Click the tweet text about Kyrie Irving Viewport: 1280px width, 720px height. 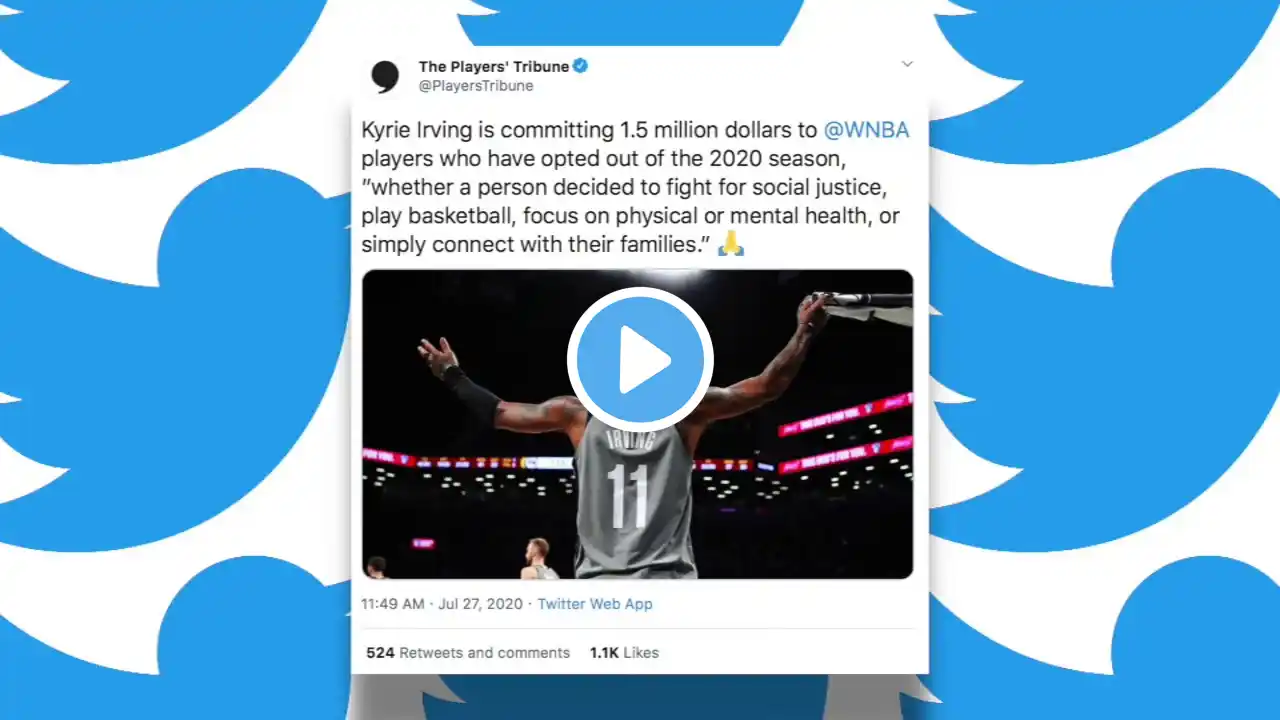[x=637, y=187]
